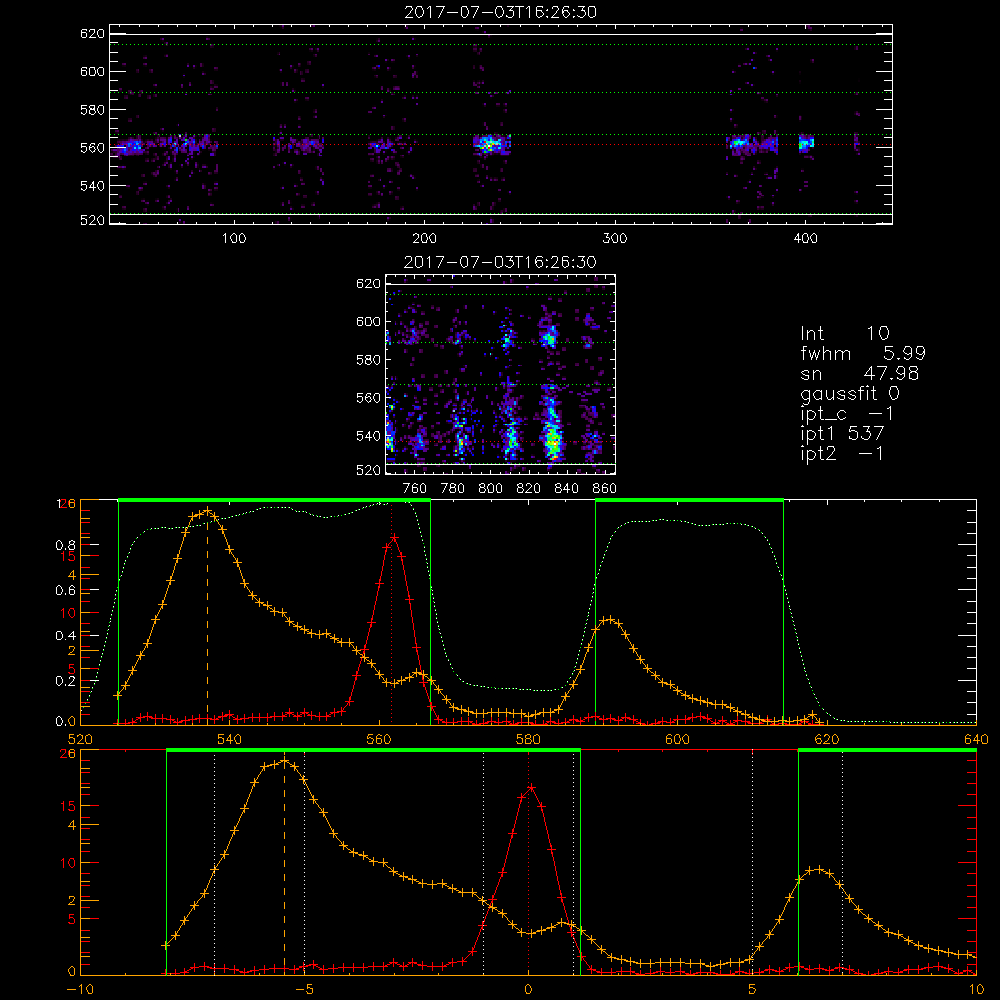Click orange dashed vertical line in upper profile plot
Image resolution: width=1000 pixels, height=1000 pixels.
click(207, 615)
